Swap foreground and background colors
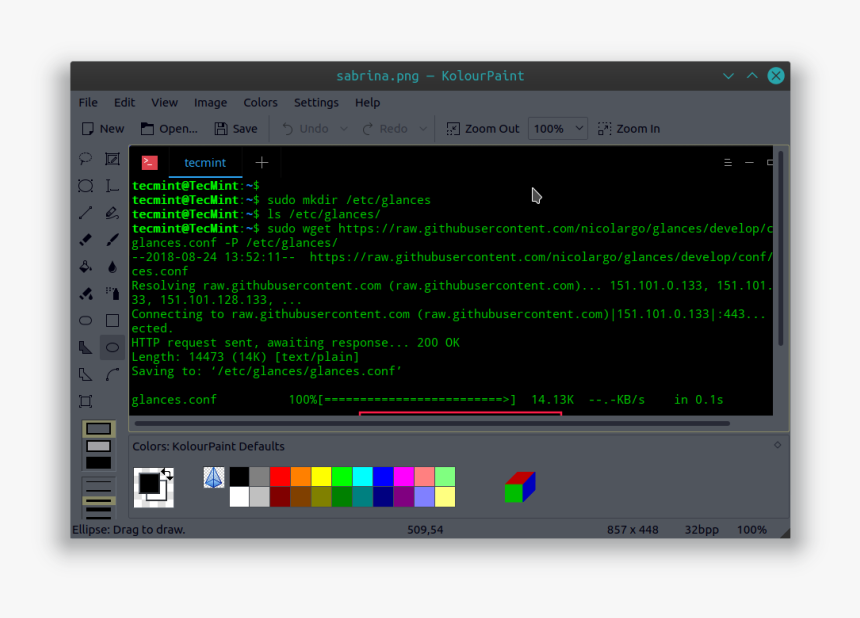The height and width of the screenshot is (618, 860). pyautogui.click(x=167, y=473)
